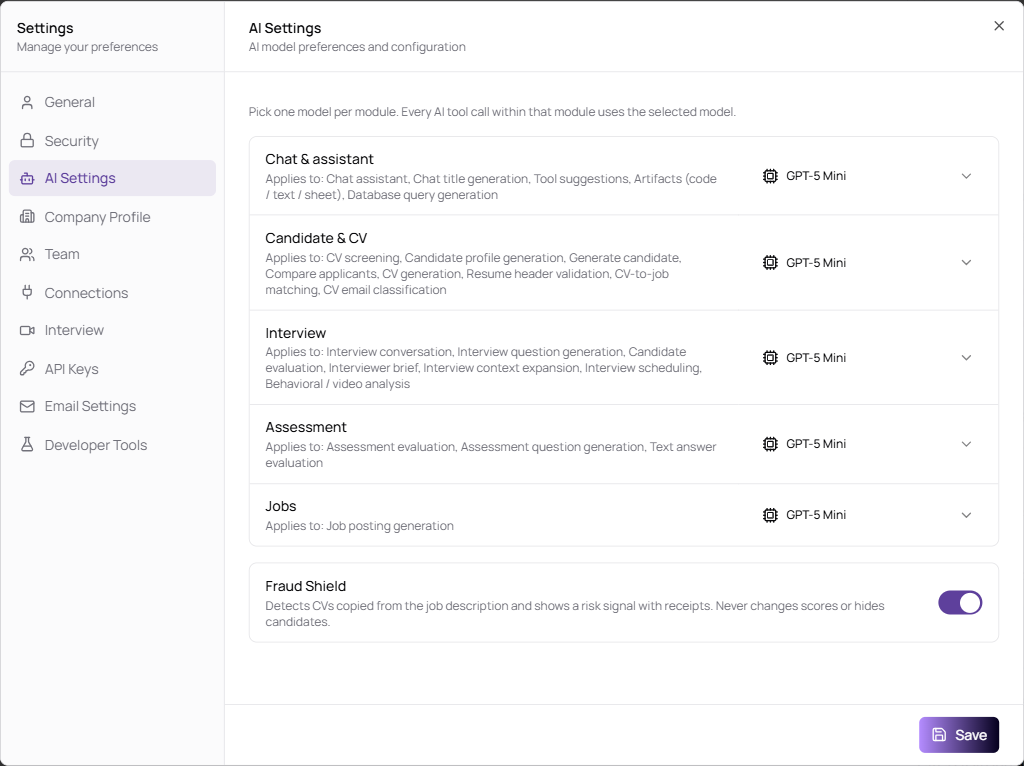This screenshot has width=1024, height=766.
Task: Open Developer Tools in sidebar
Action: click(x=112, y=445)
